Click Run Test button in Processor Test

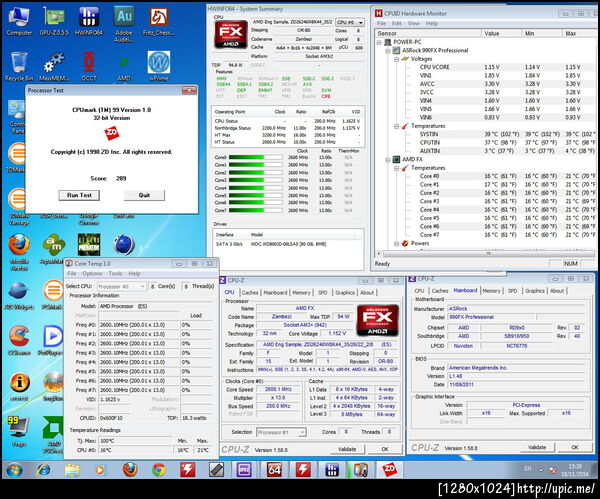tap(79, 195)
